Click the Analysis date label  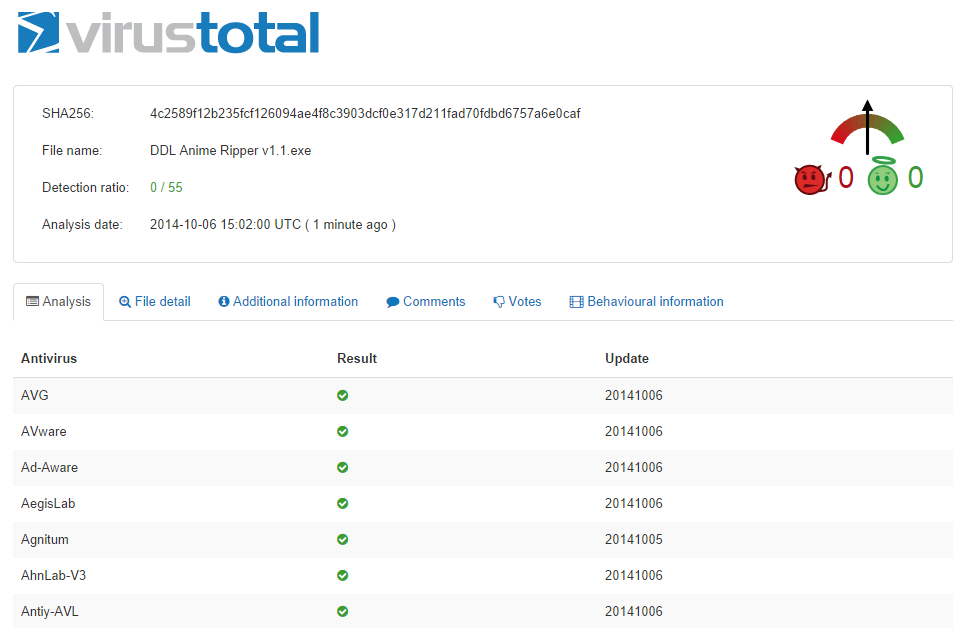82,225
